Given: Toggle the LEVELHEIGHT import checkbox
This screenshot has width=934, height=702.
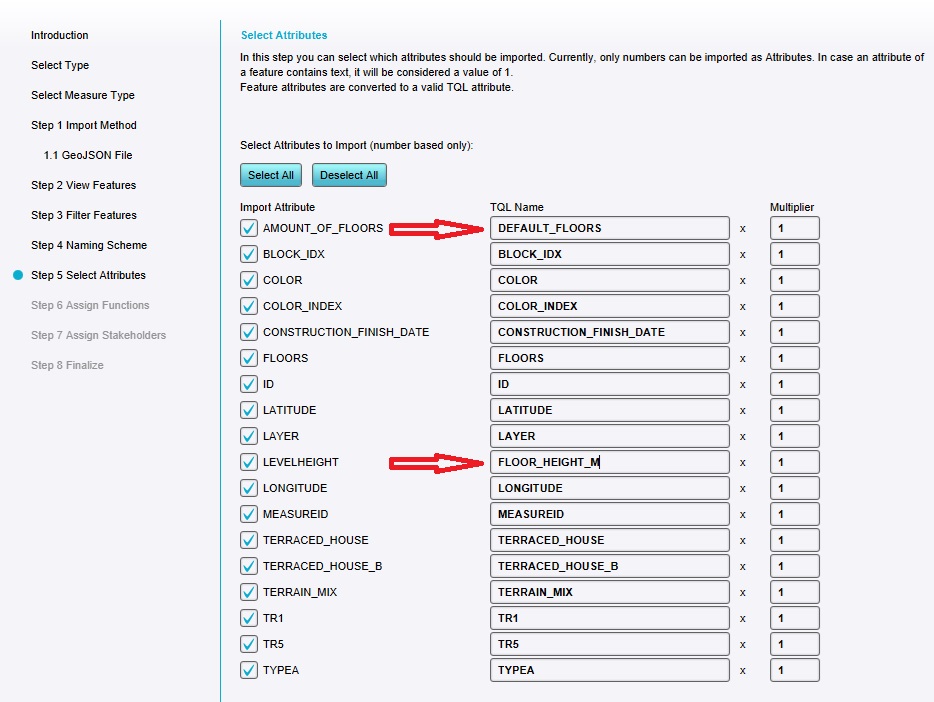Looking at the screenshot, I should (249, 462).
